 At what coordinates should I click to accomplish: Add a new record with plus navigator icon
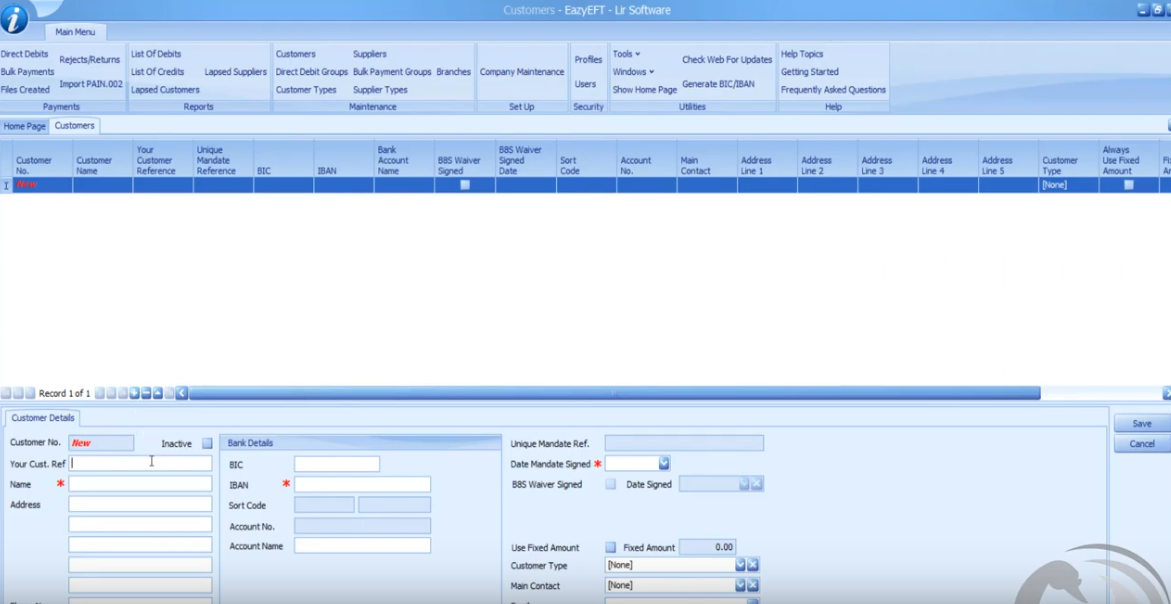click(x=134, y=394)
